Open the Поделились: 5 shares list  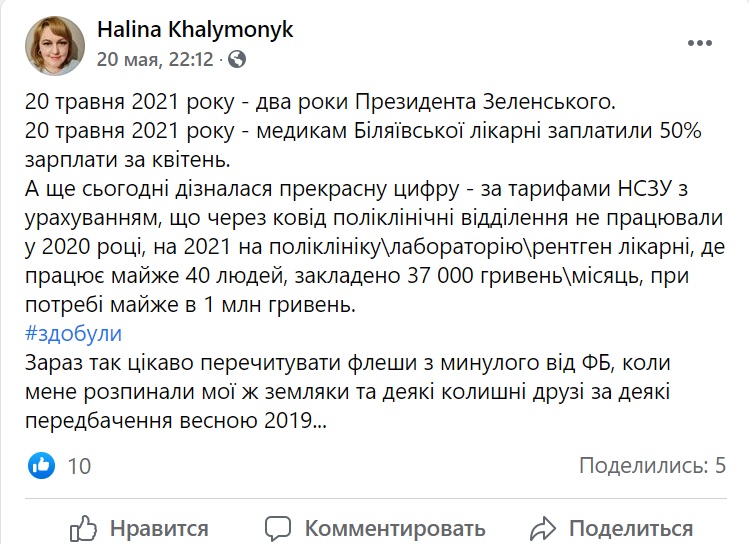[x=653, y=465]
